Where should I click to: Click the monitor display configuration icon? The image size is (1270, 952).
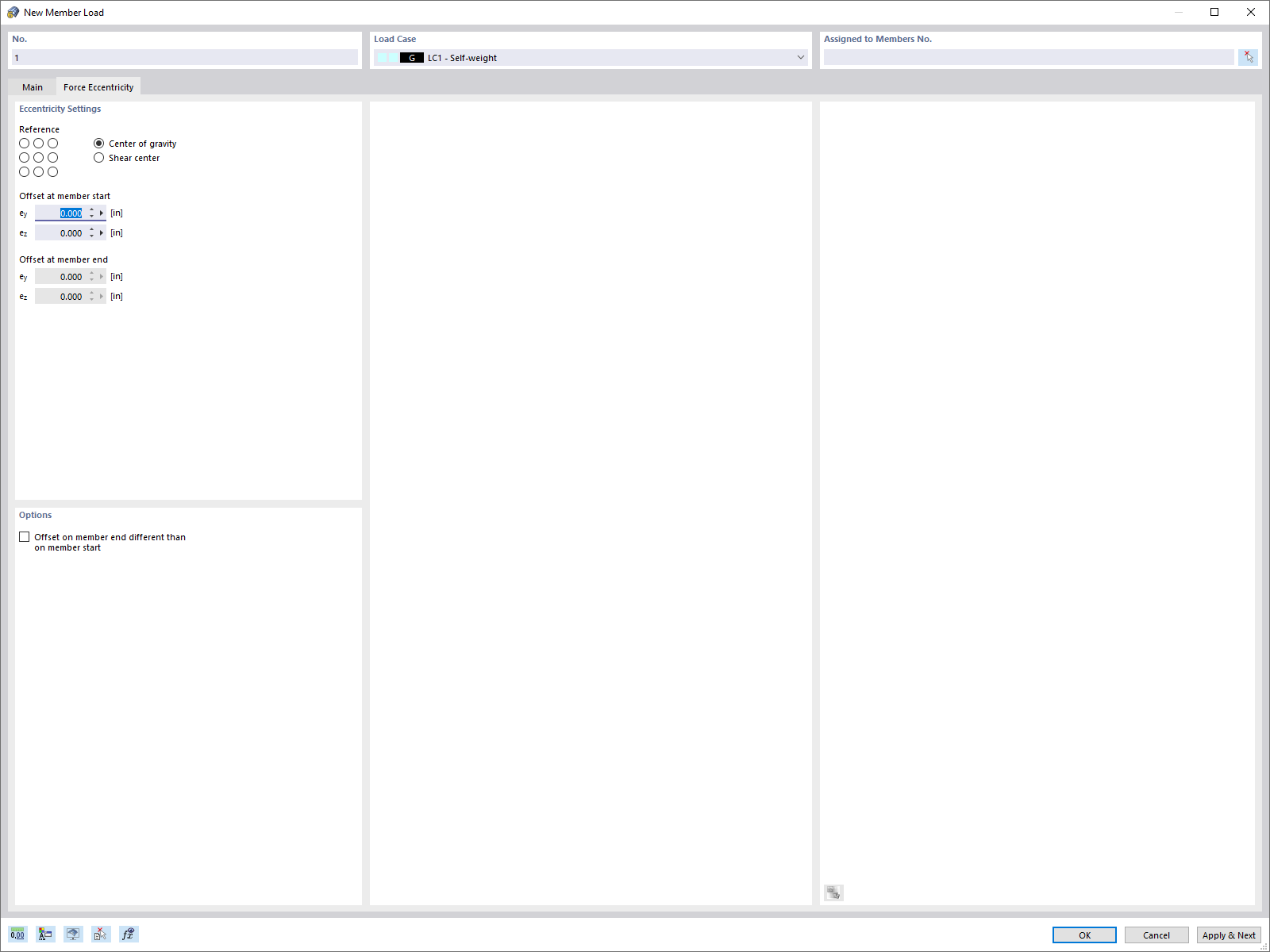pos(73,934)
